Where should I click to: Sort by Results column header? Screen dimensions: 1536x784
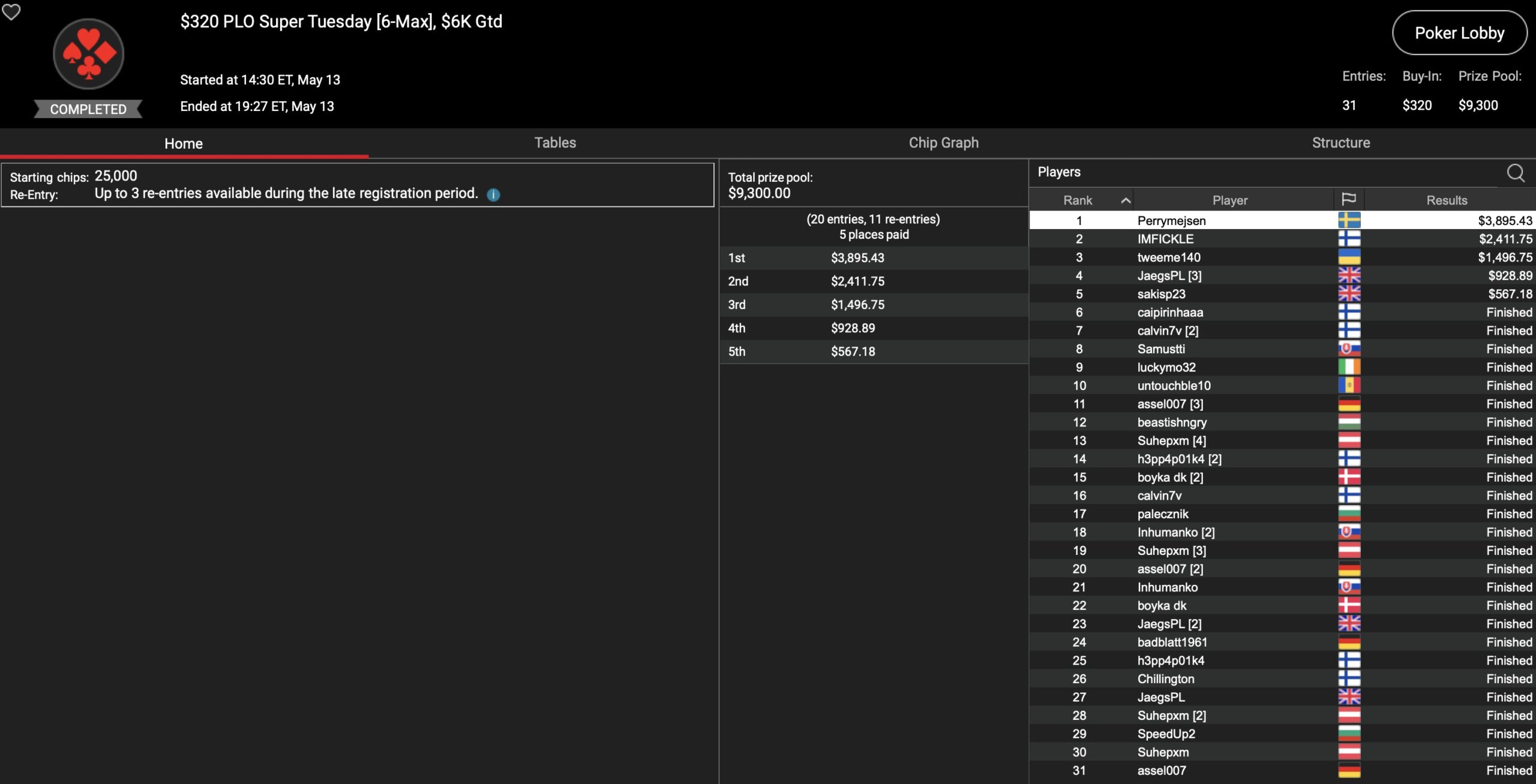[1446, 200]
